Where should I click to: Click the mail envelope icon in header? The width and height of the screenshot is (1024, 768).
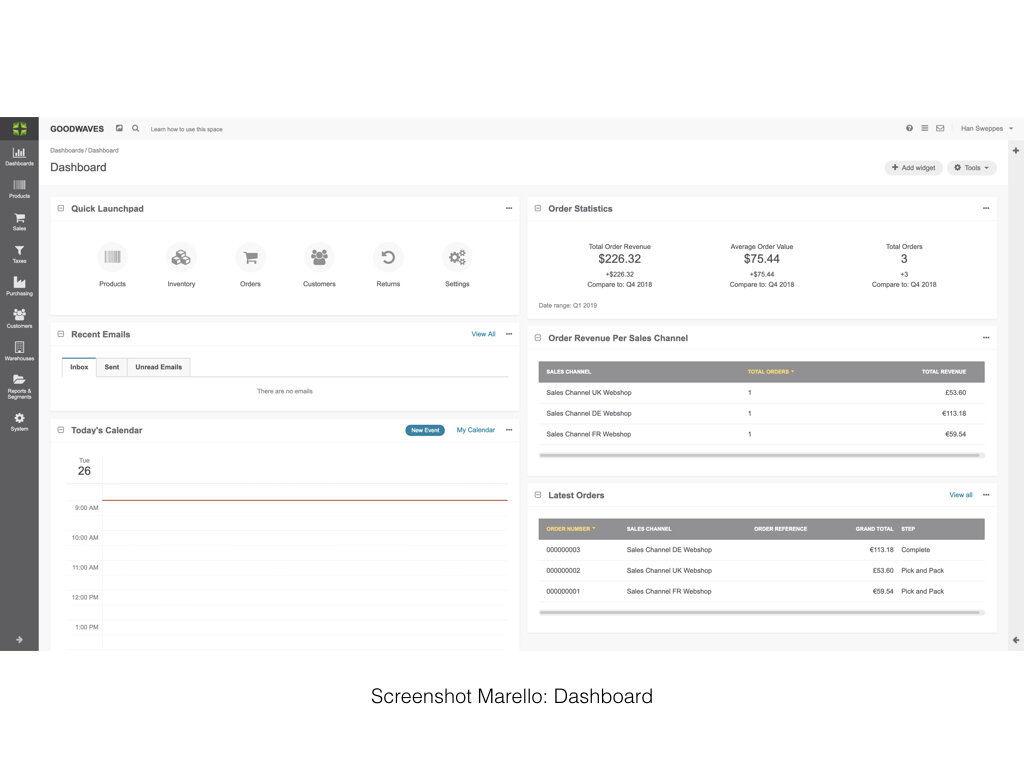pyautogui.click(x=940, y=128)
